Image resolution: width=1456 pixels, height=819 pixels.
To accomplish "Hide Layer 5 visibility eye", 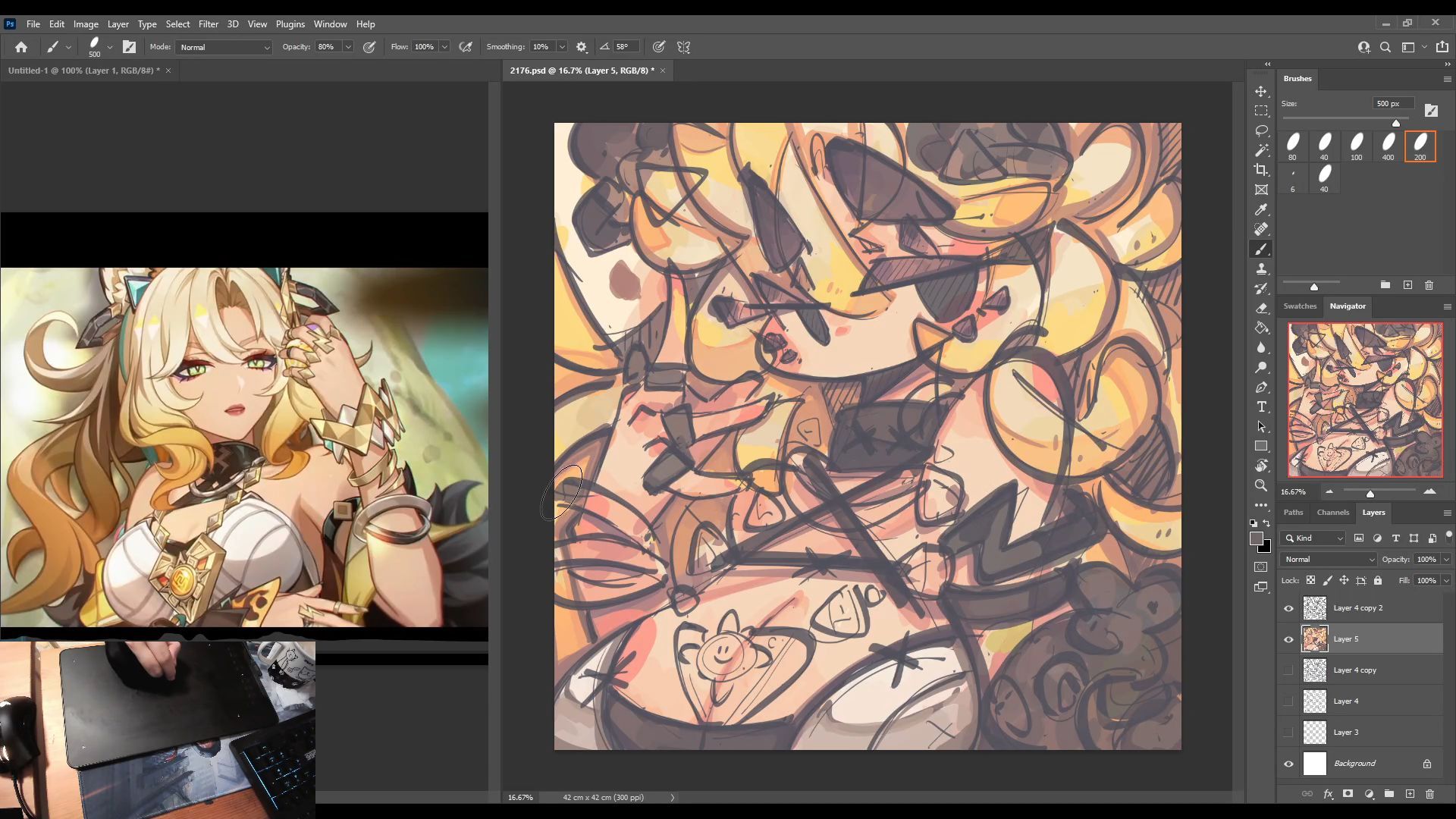I will (x=1288, y=639).
